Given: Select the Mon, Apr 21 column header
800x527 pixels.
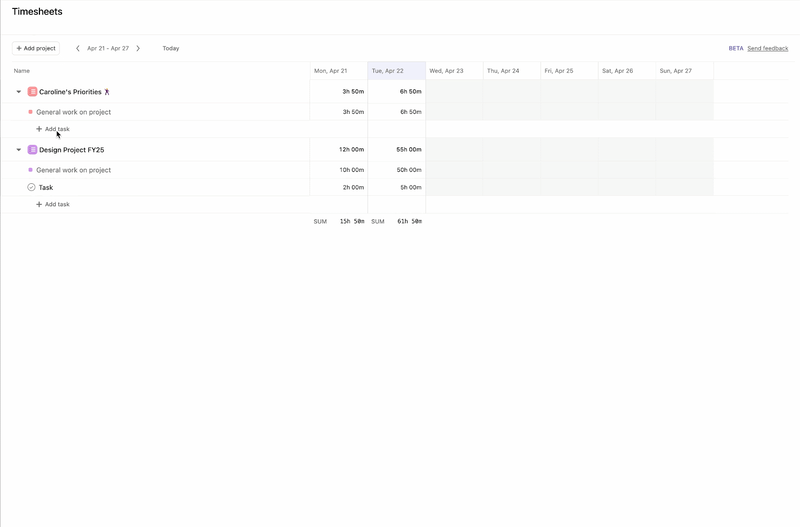Looking at the screenshot, I should click(338, 71).
